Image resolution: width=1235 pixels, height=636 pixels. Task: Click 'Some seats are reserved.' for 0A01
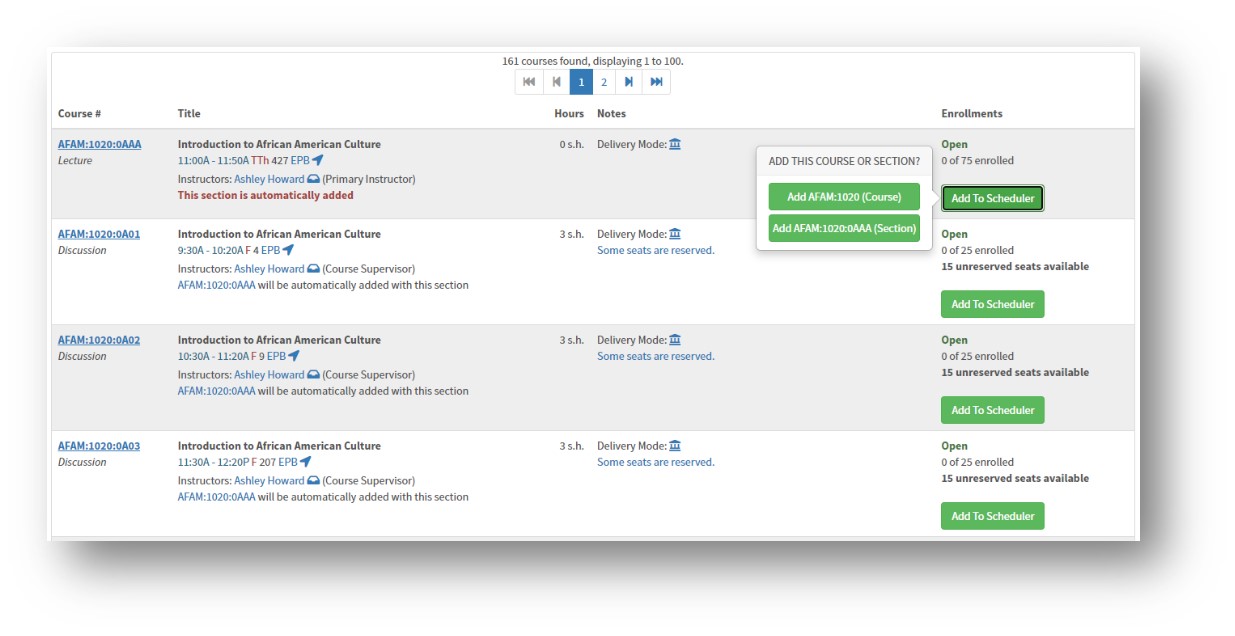click(655, 250)
